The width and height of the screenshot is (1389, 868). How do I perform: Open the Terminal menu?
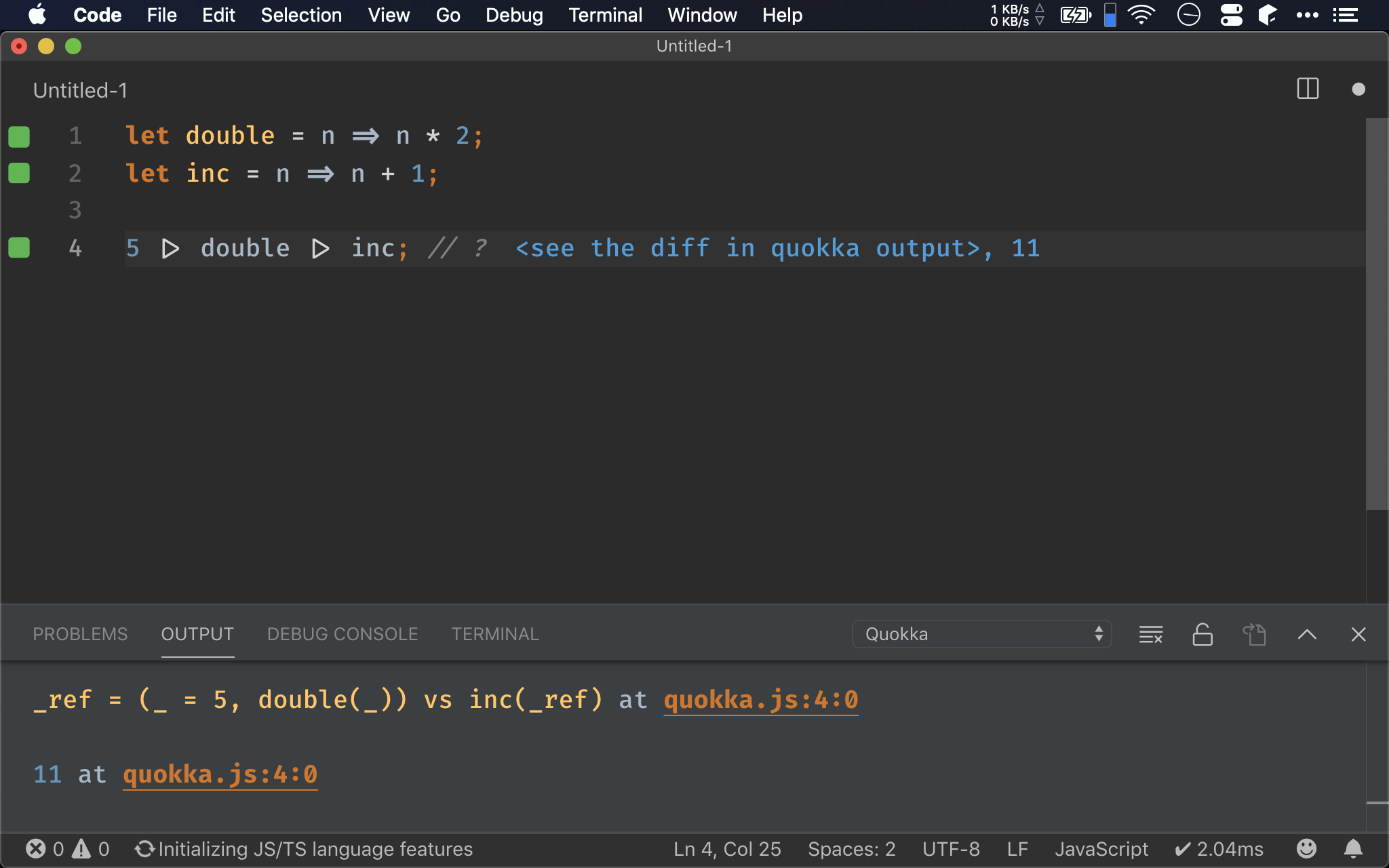pyautogui.click(x=605, y=15)
